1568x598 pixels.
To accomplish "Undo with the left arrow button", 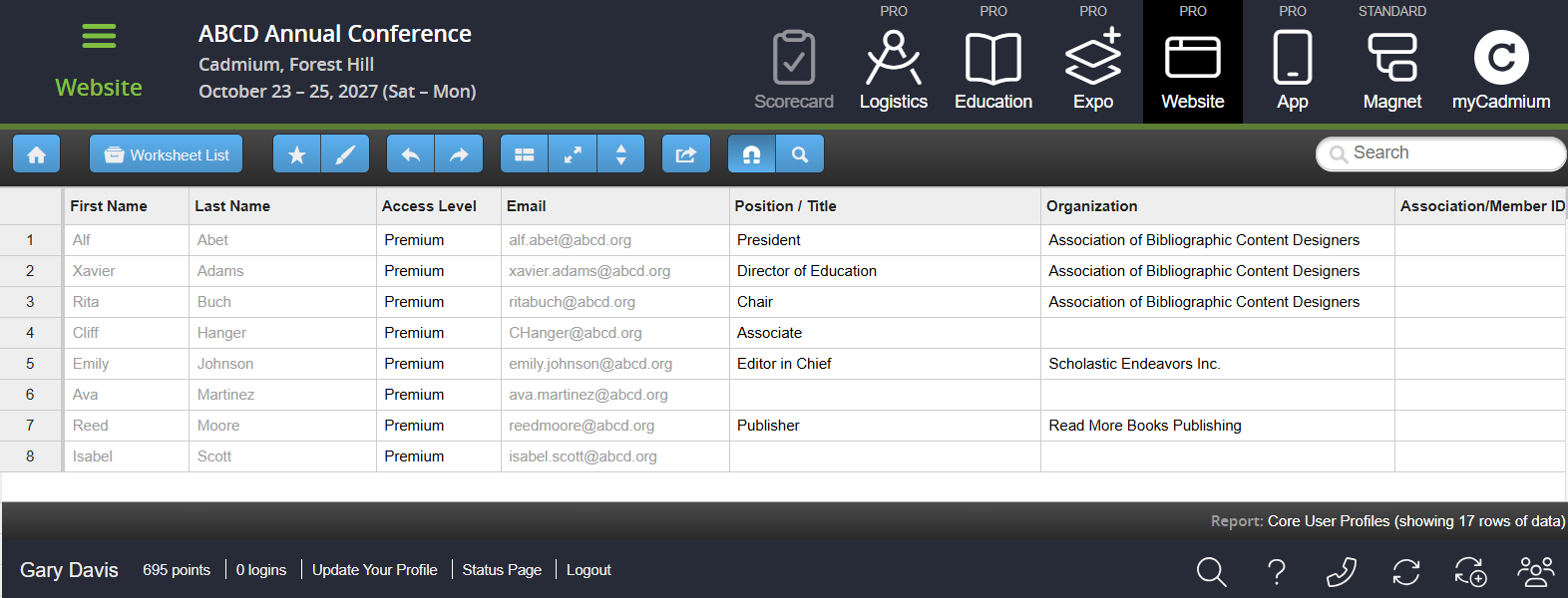I will 411,154.
